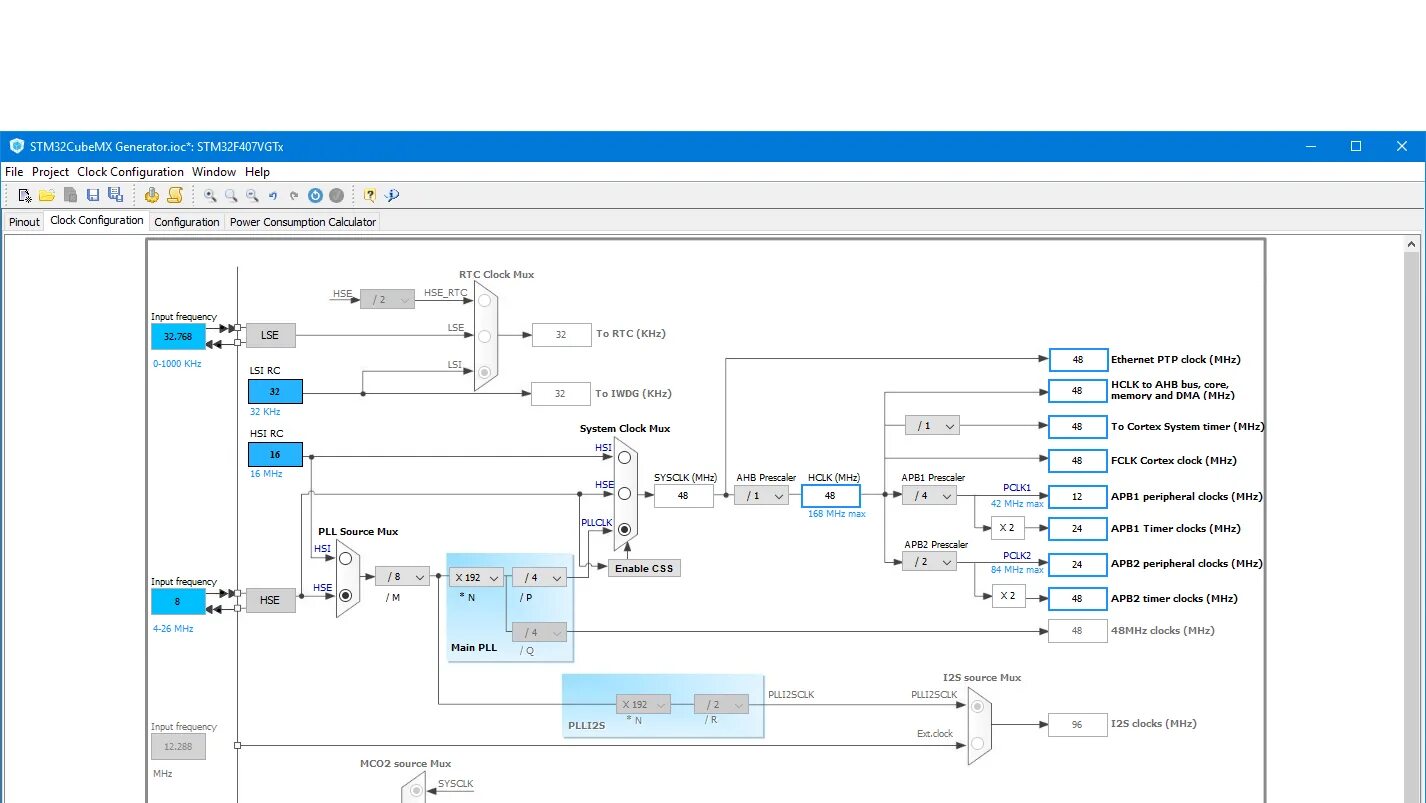Click the first magnifier zoom icon
This screenshot has height=803, width=1426.
tap(210, 196)
